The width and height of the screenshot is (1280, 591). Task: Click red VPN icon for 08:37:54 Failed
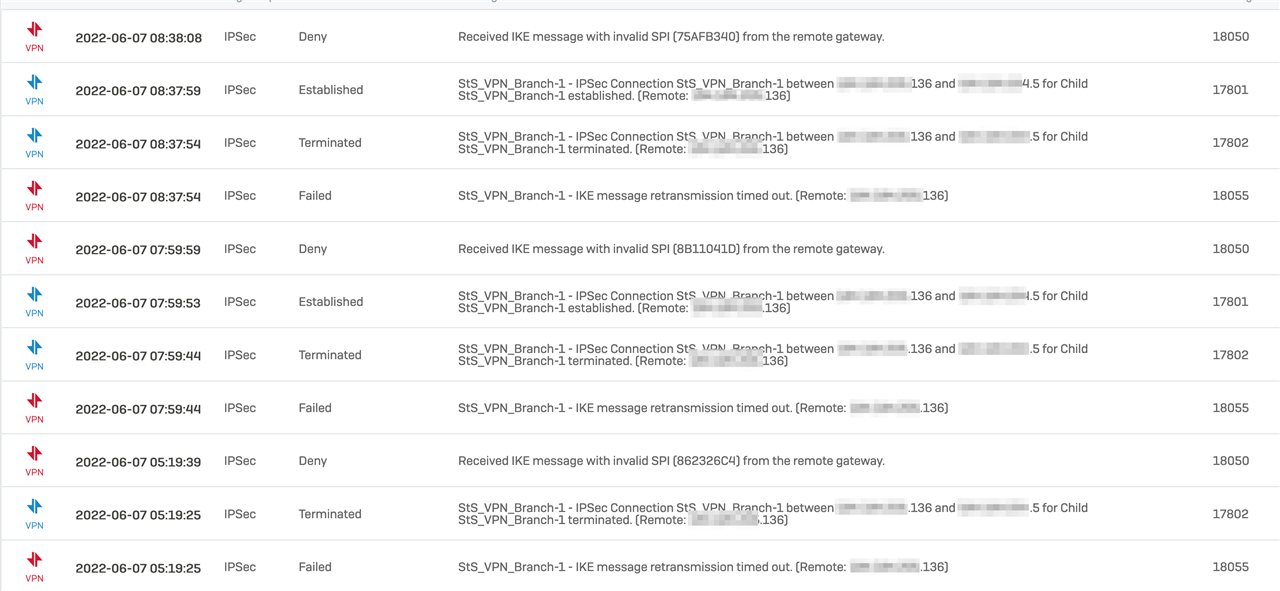pos(35,195)
